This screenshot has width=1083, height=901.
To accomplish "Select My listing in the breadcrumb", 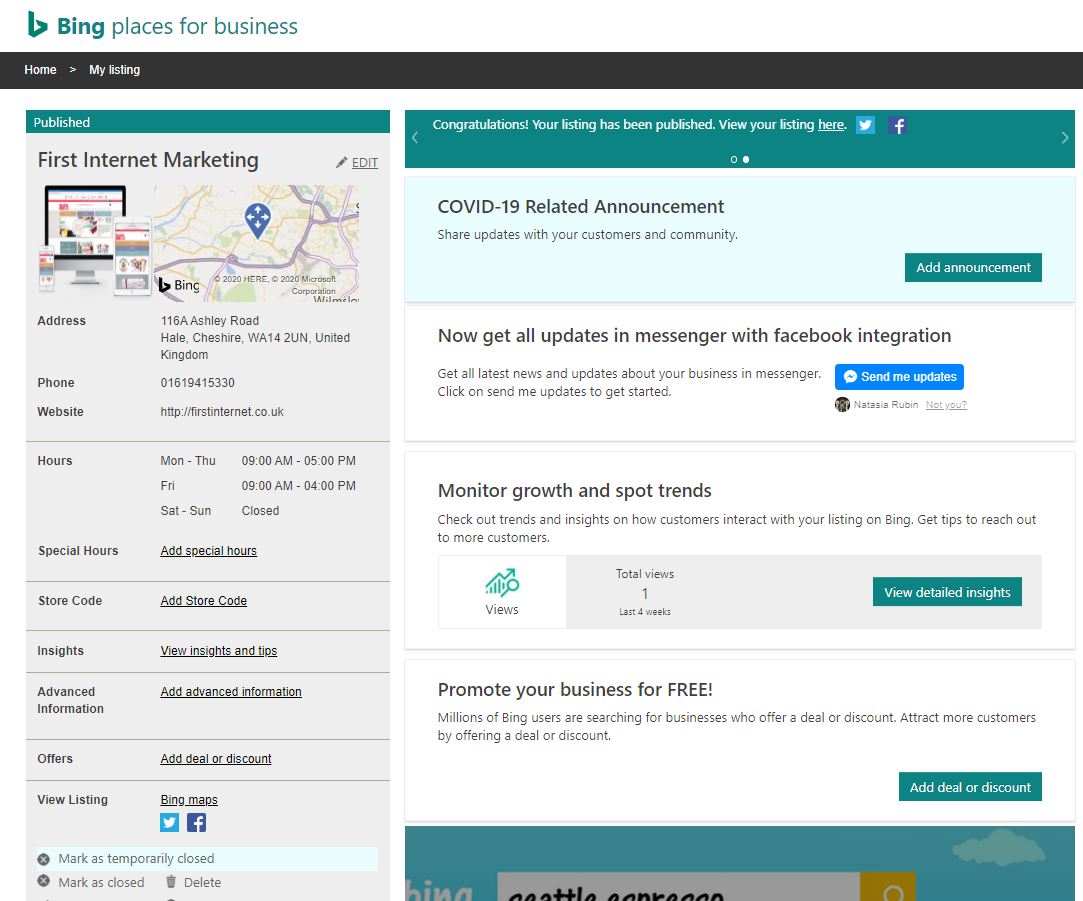I will pos(114,70).
